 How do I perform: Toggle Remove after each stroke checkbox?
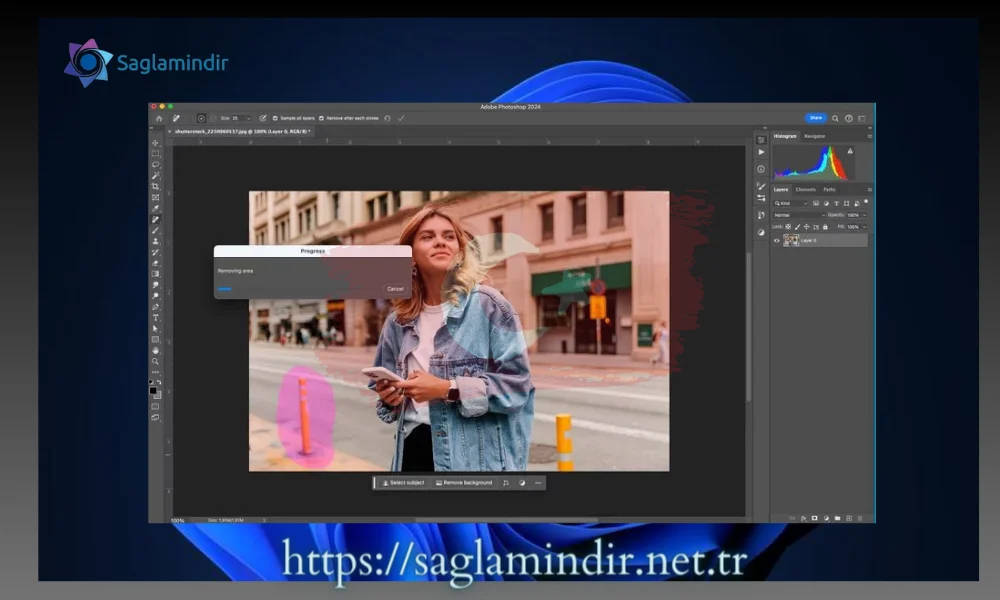click(321, 118)
